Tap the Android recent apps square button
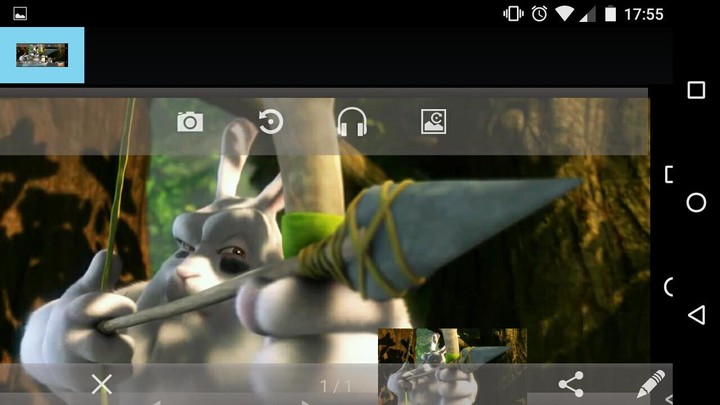This screenshot has width=720, height=405. (x=696, y=90)
